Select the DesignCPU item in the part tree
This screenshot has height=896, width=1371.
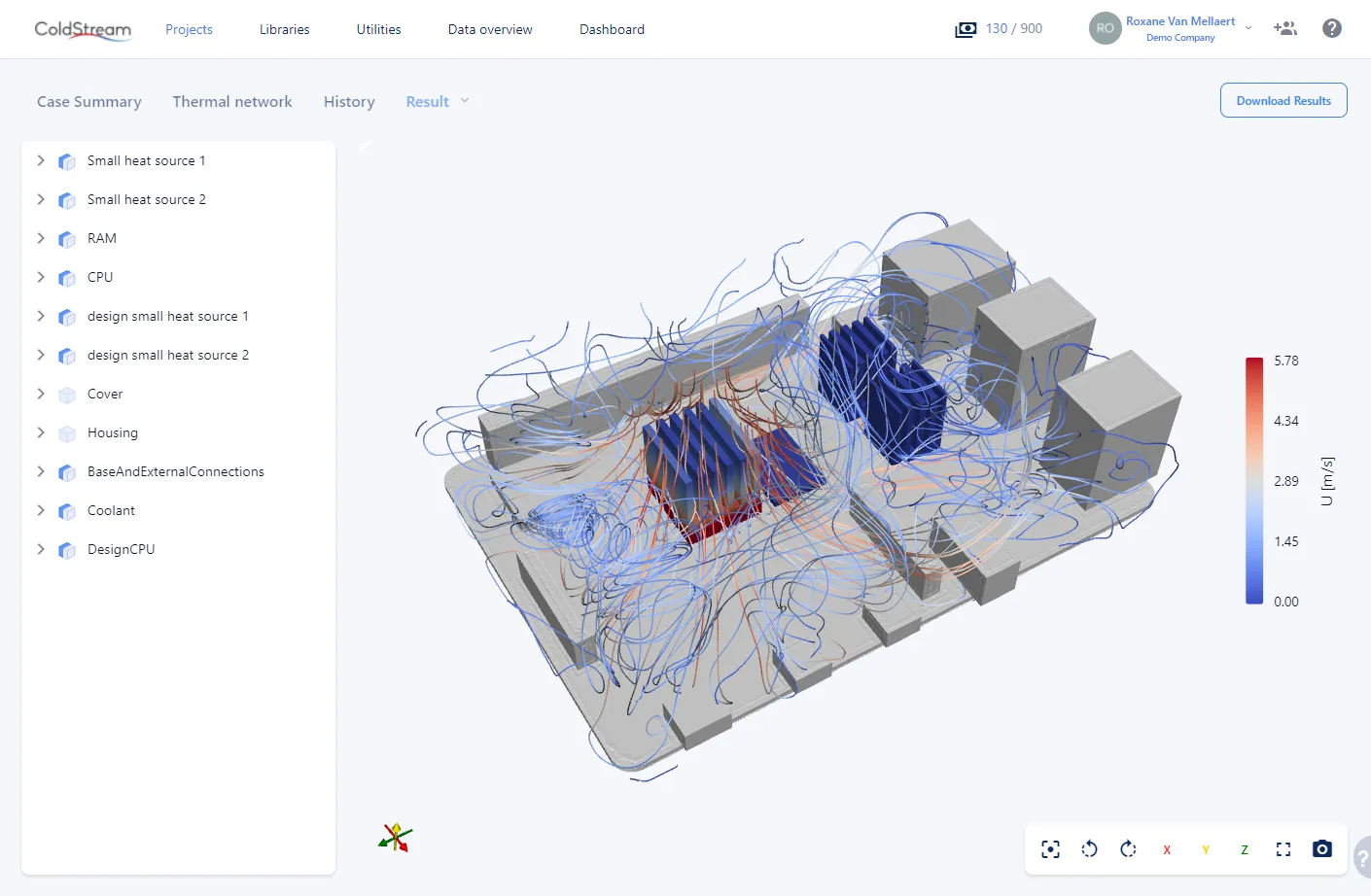(x=121, y=549)
